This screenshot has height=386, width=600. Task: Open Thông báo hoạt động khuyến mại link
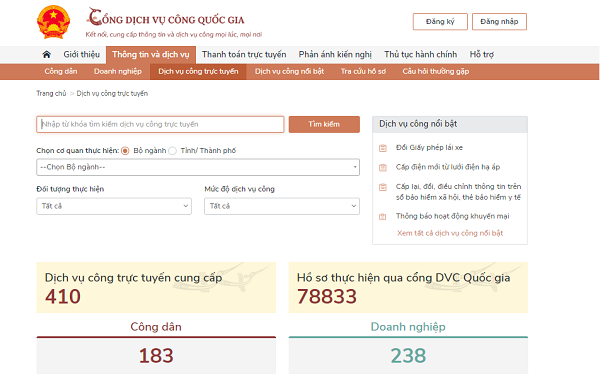[452, 216]
